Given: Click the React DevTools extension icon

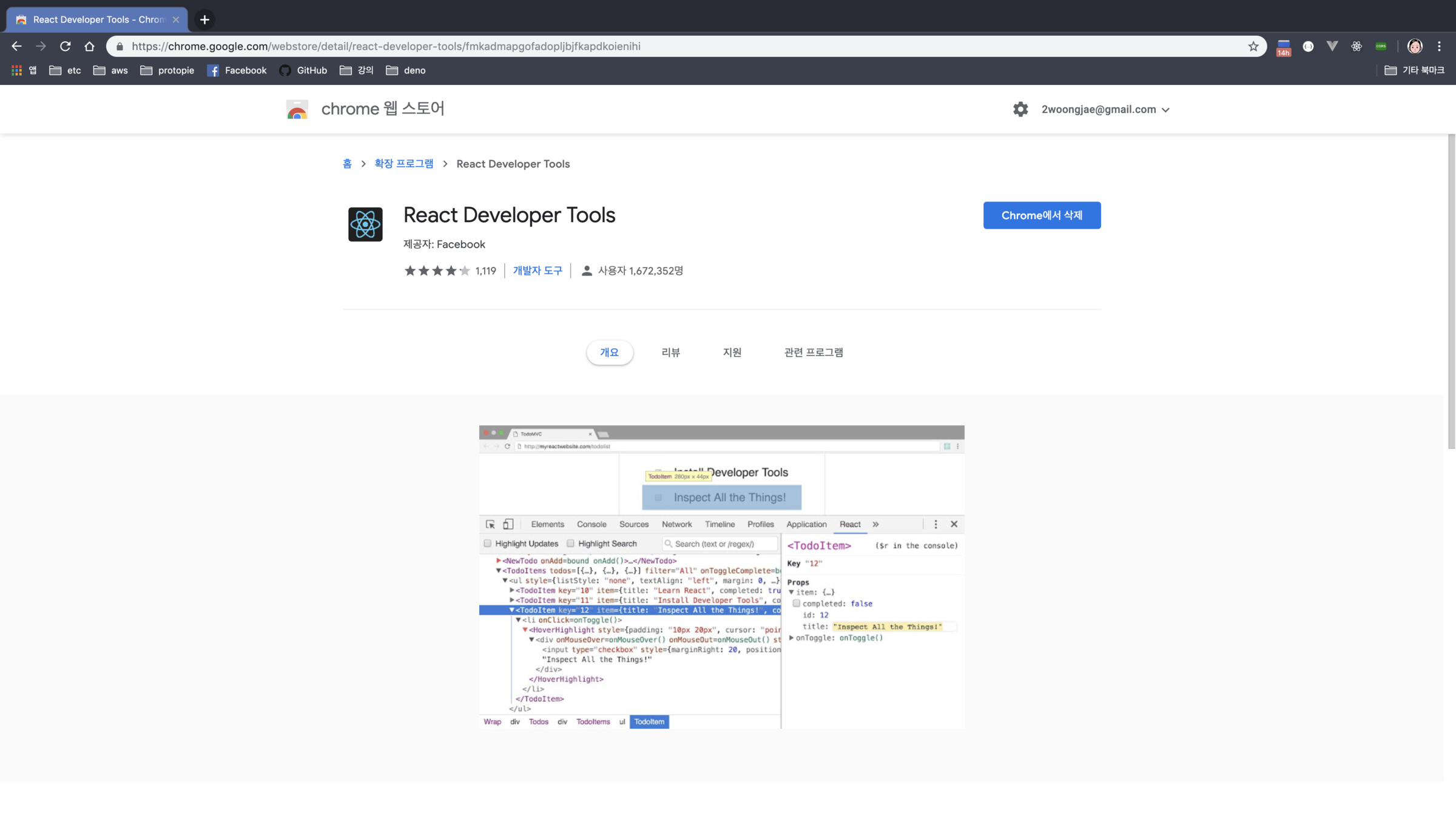Looking at the screenshot, I should point(1356,46).
